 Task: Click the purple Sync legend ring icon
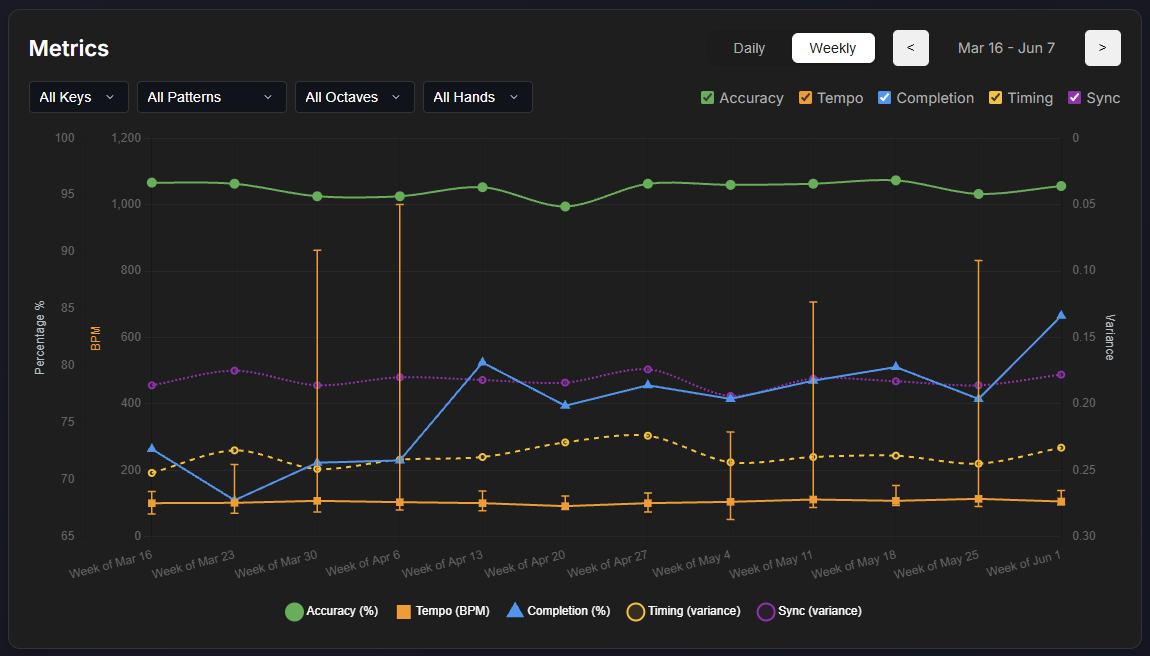(766, 611)
